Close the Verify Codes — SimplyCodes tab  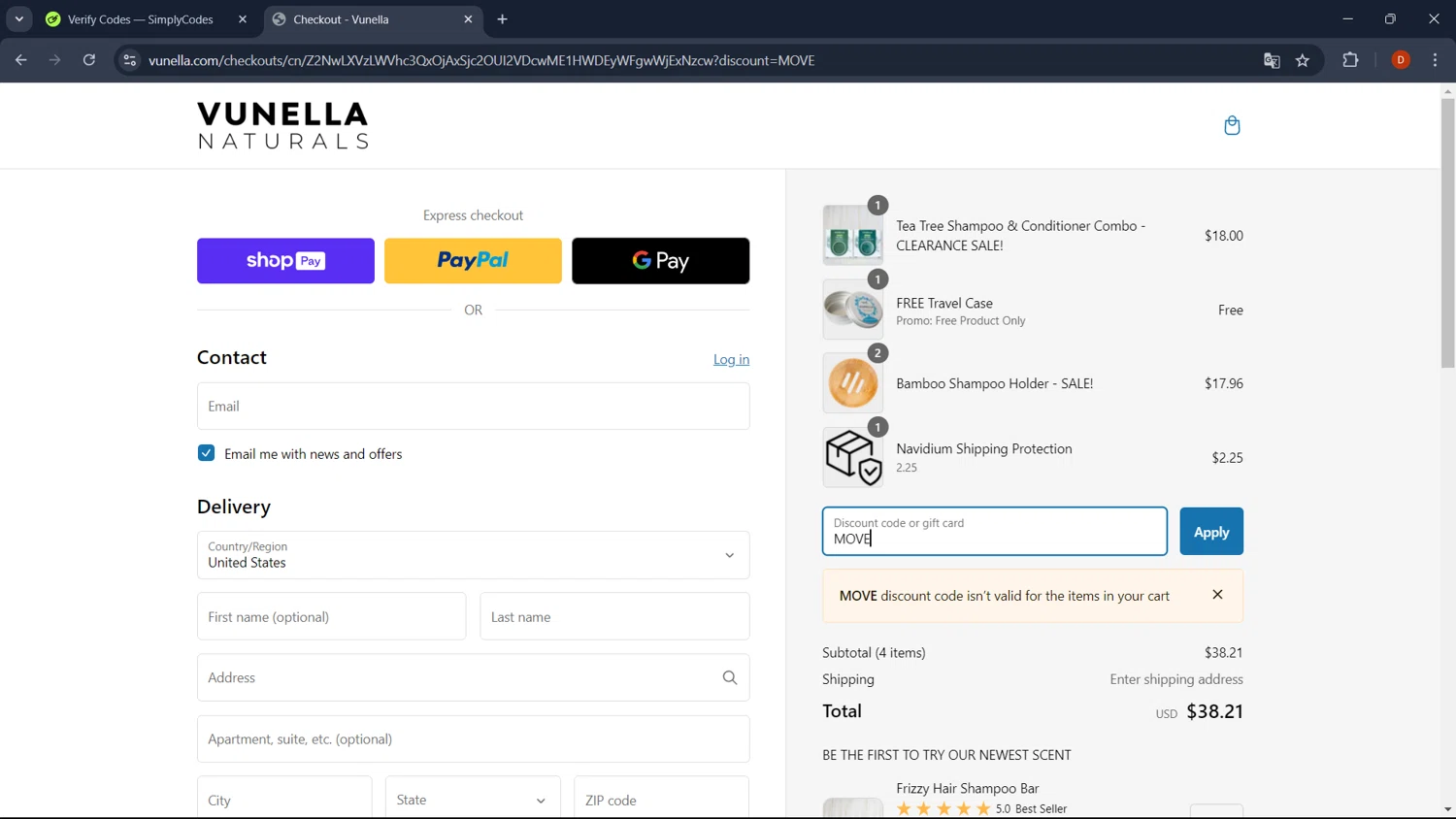243,19
